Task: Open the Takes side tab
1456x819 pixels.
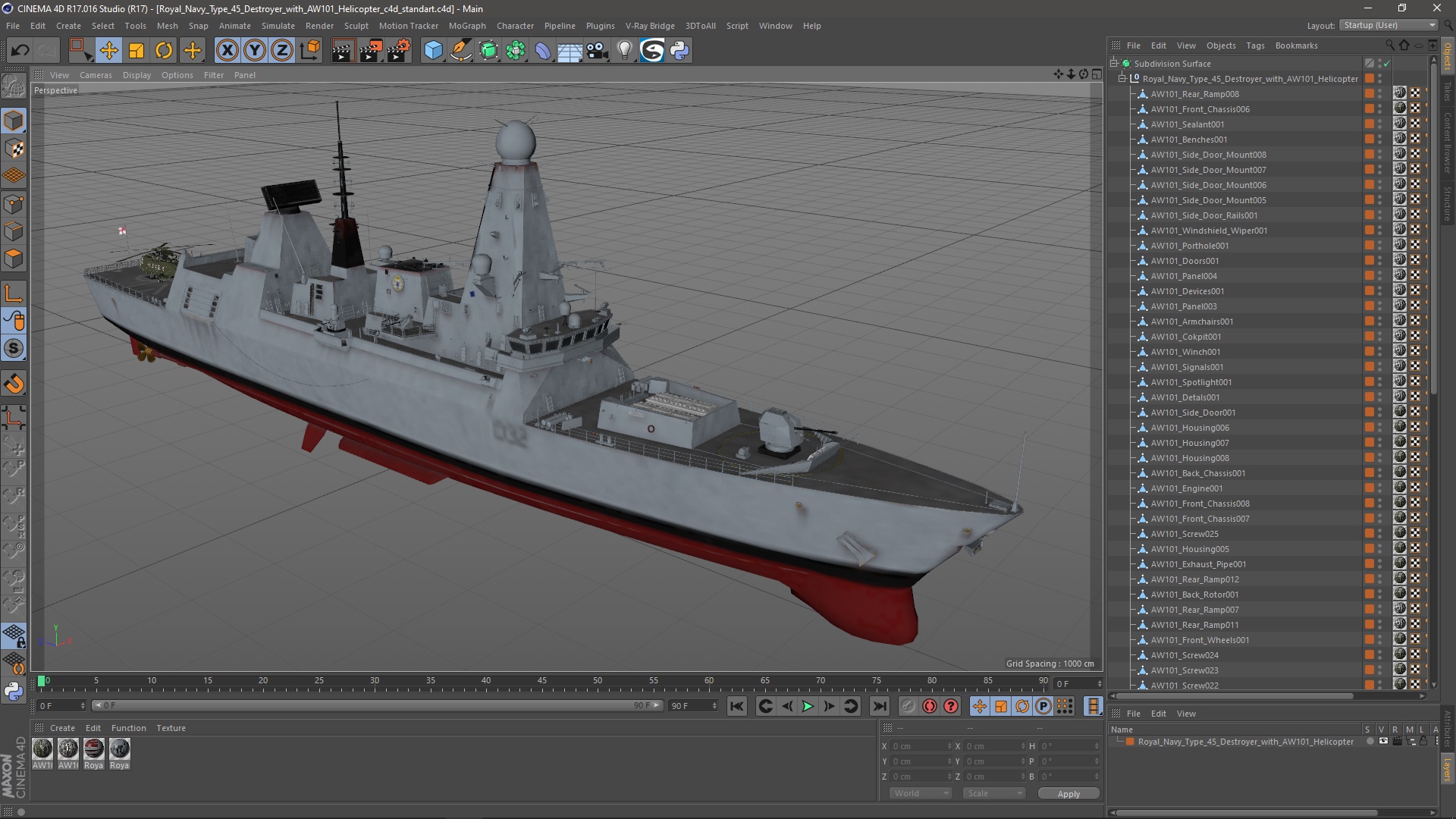Action: click(x=1447, y=91)
